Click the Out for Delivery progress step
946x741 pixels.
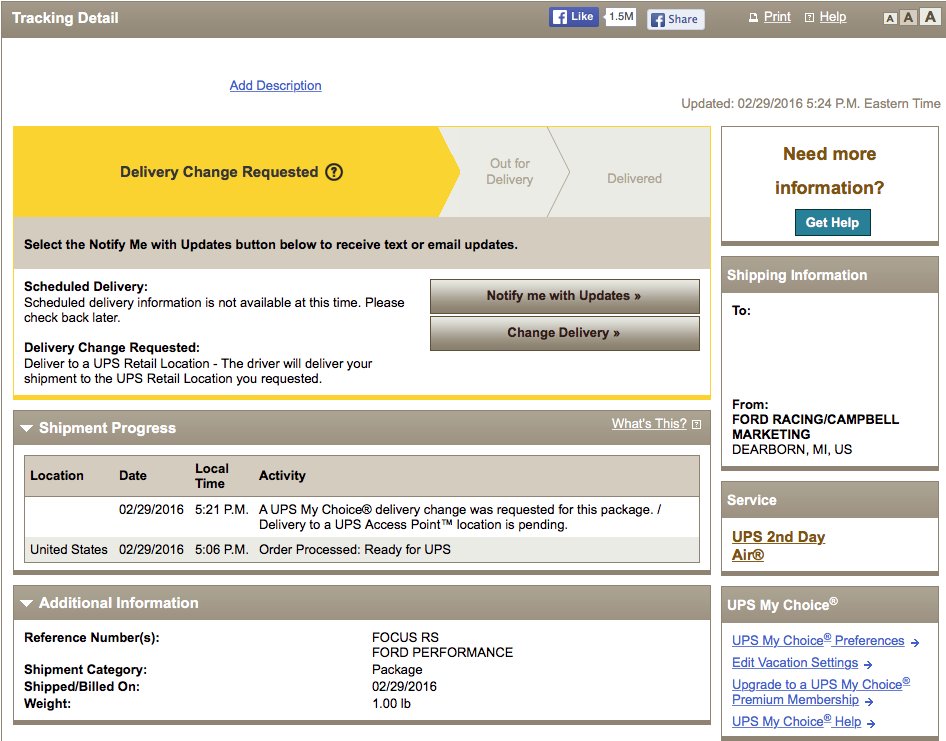(x=510, y=171)
